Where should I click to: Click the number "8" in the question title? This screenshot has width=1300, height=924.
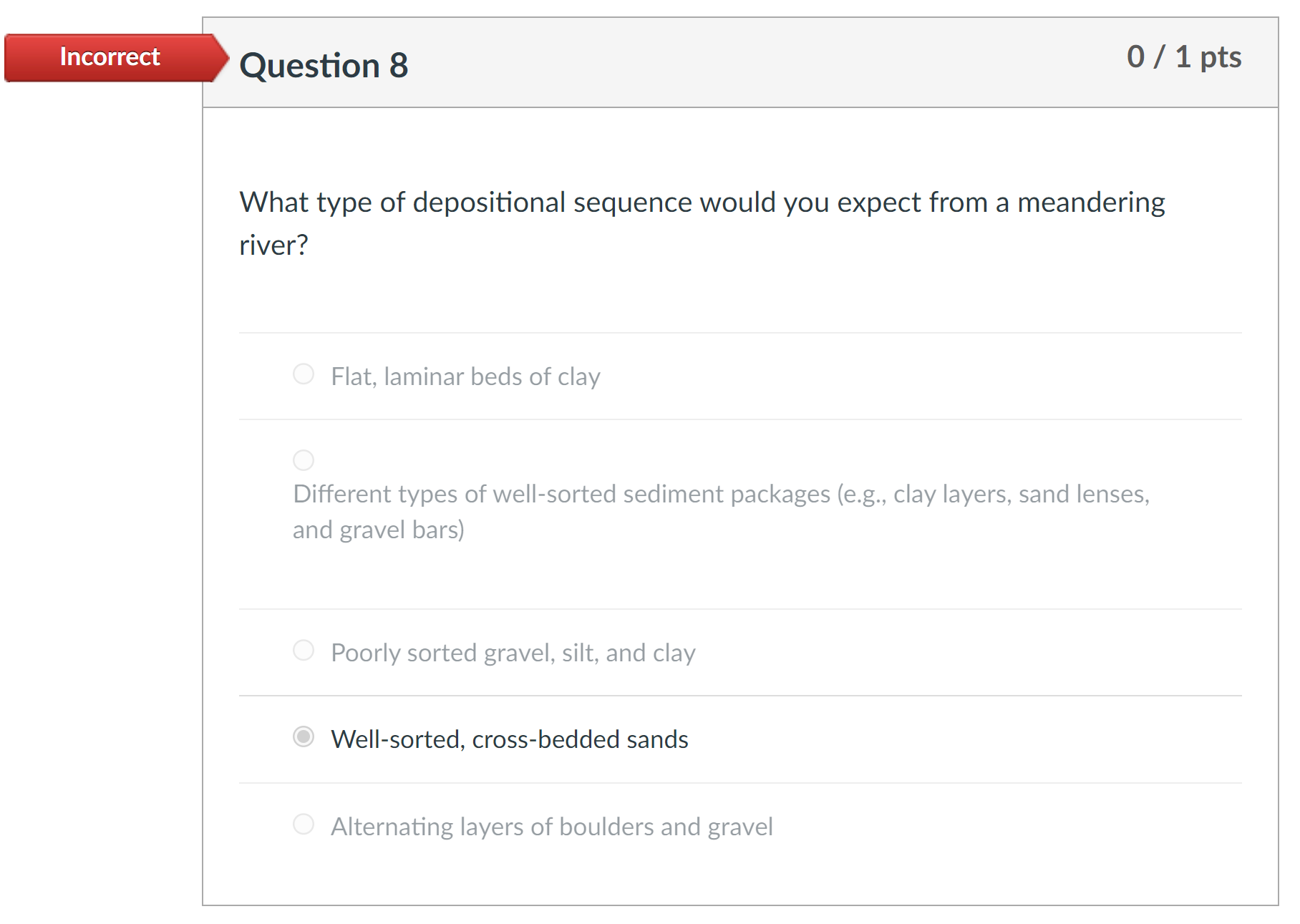pos(399,66)
